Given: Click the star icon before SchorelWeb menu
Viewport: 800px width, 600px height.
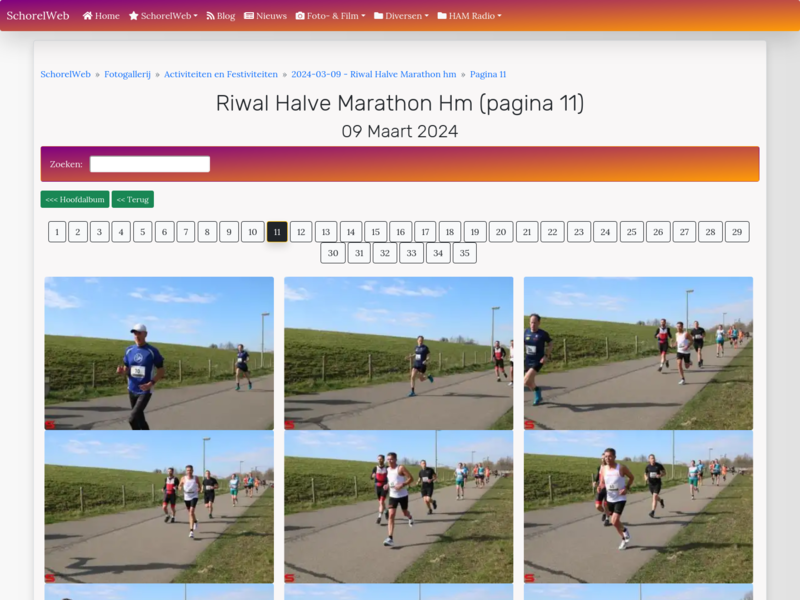Looking at the screenshot, I should pyautogui.click(x=134, y=16).
